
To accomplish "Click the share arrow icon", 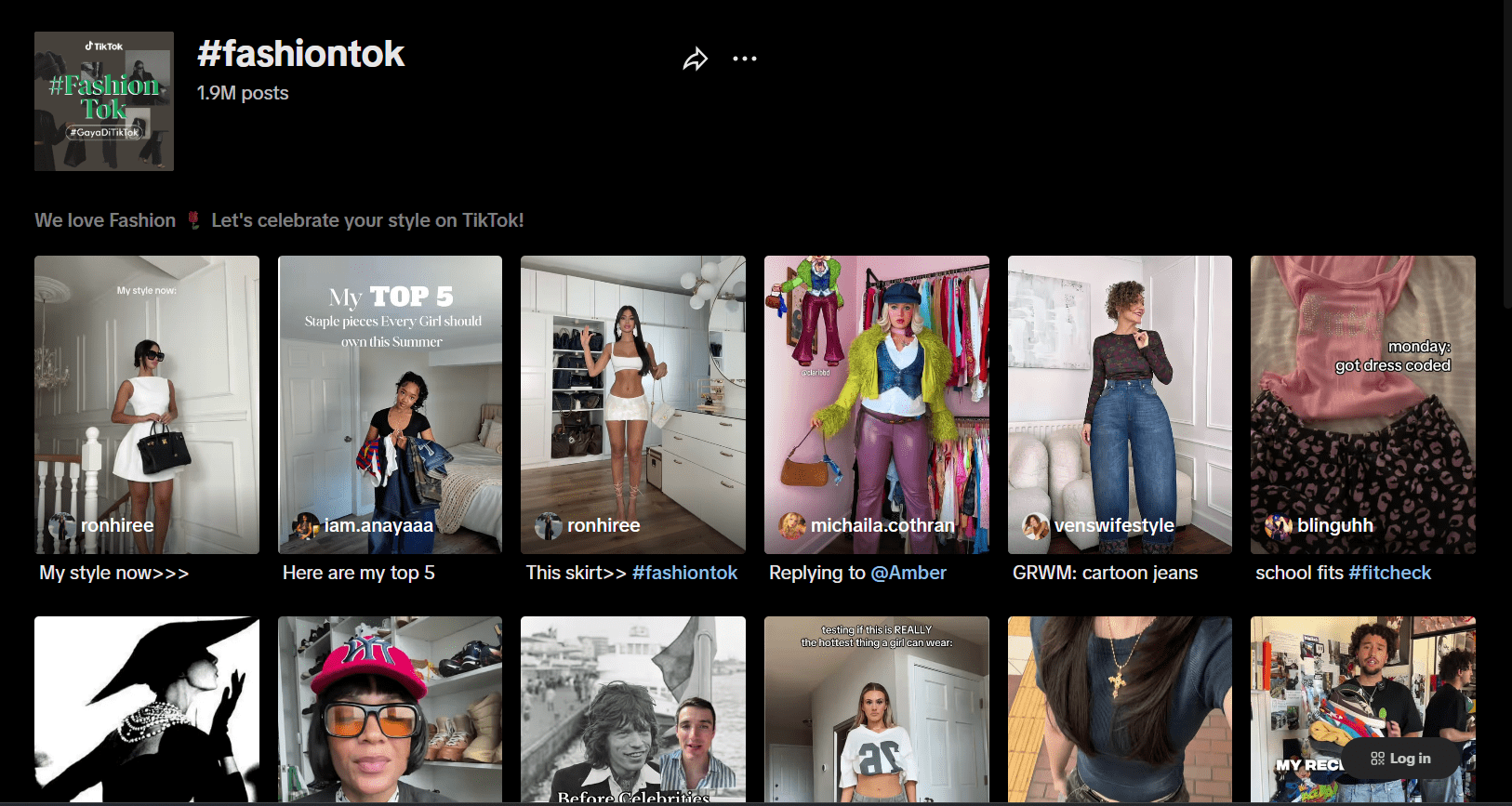I will coord(695,59).
